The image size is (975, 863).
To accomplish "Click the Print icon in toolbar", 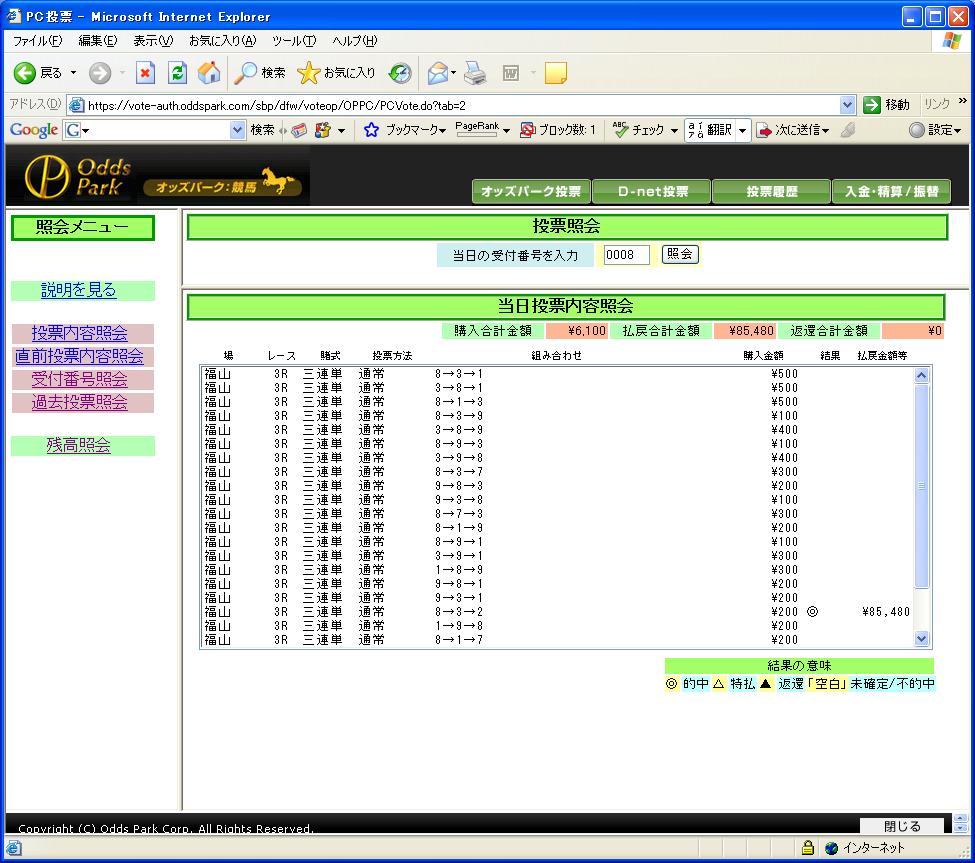I will (475, 73).
